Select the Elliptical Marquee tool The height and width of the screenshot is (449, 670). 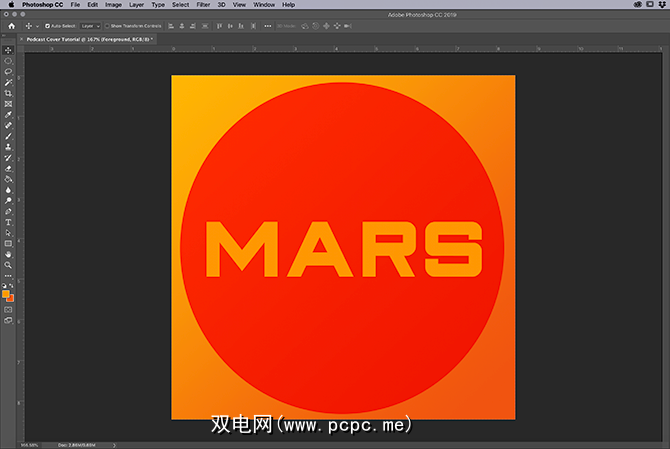click(8, 61)
